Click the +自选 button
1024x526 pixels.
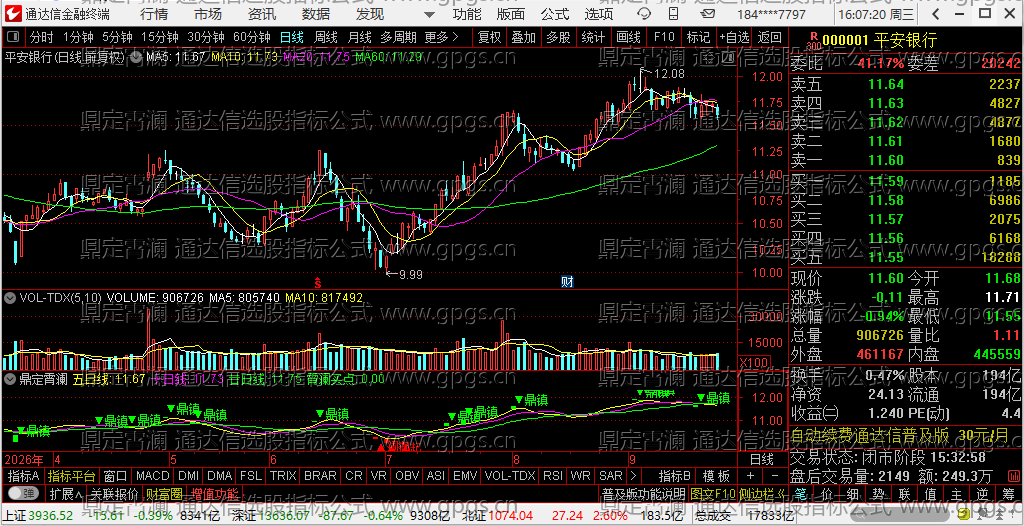click(x=735, y=37)
